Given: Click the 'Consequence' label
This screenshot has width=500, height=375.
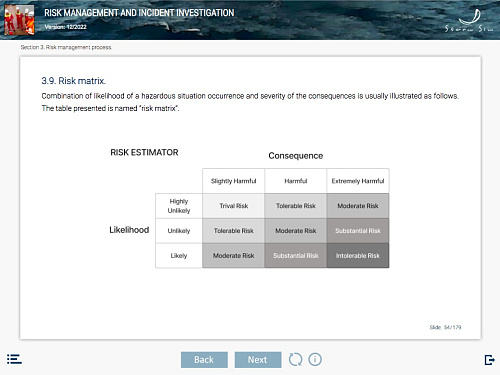Looking at the screenshot, I should 296,156.
